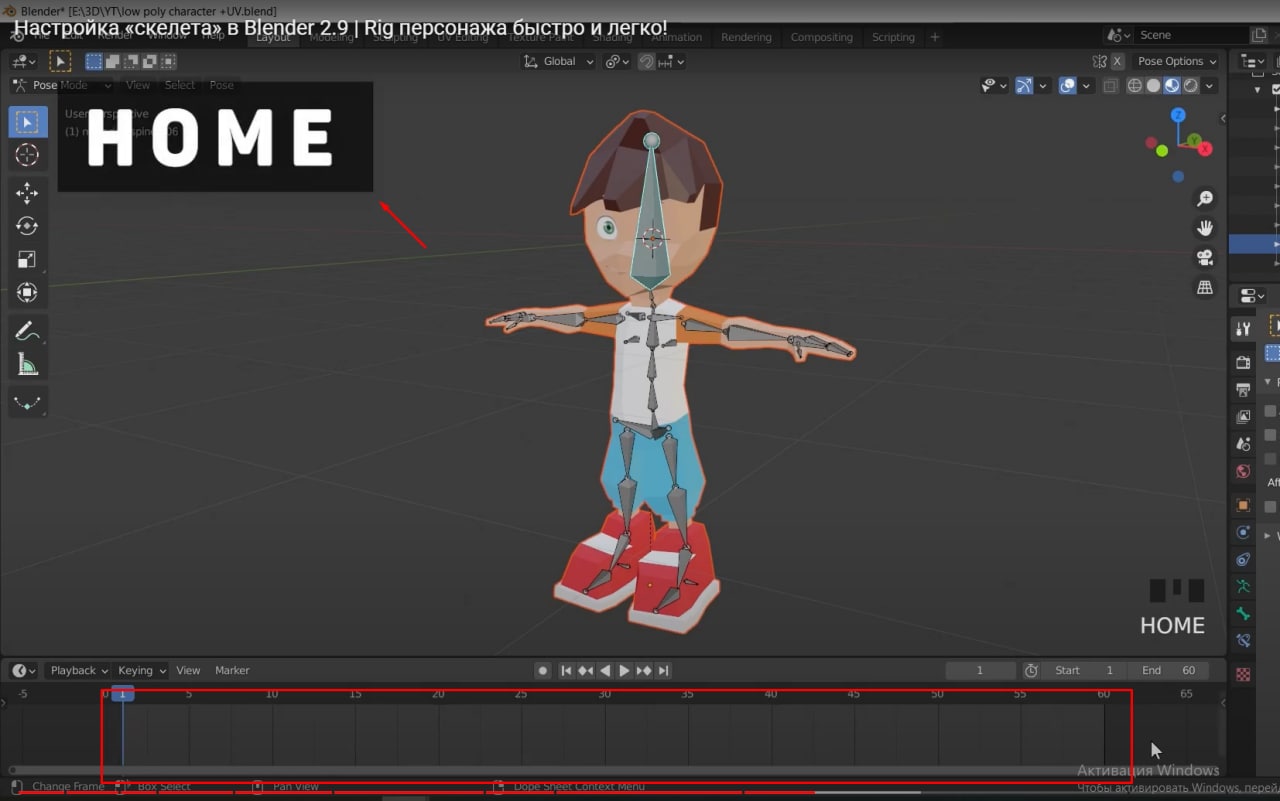Jump to the next keyframe

[644, 670]
